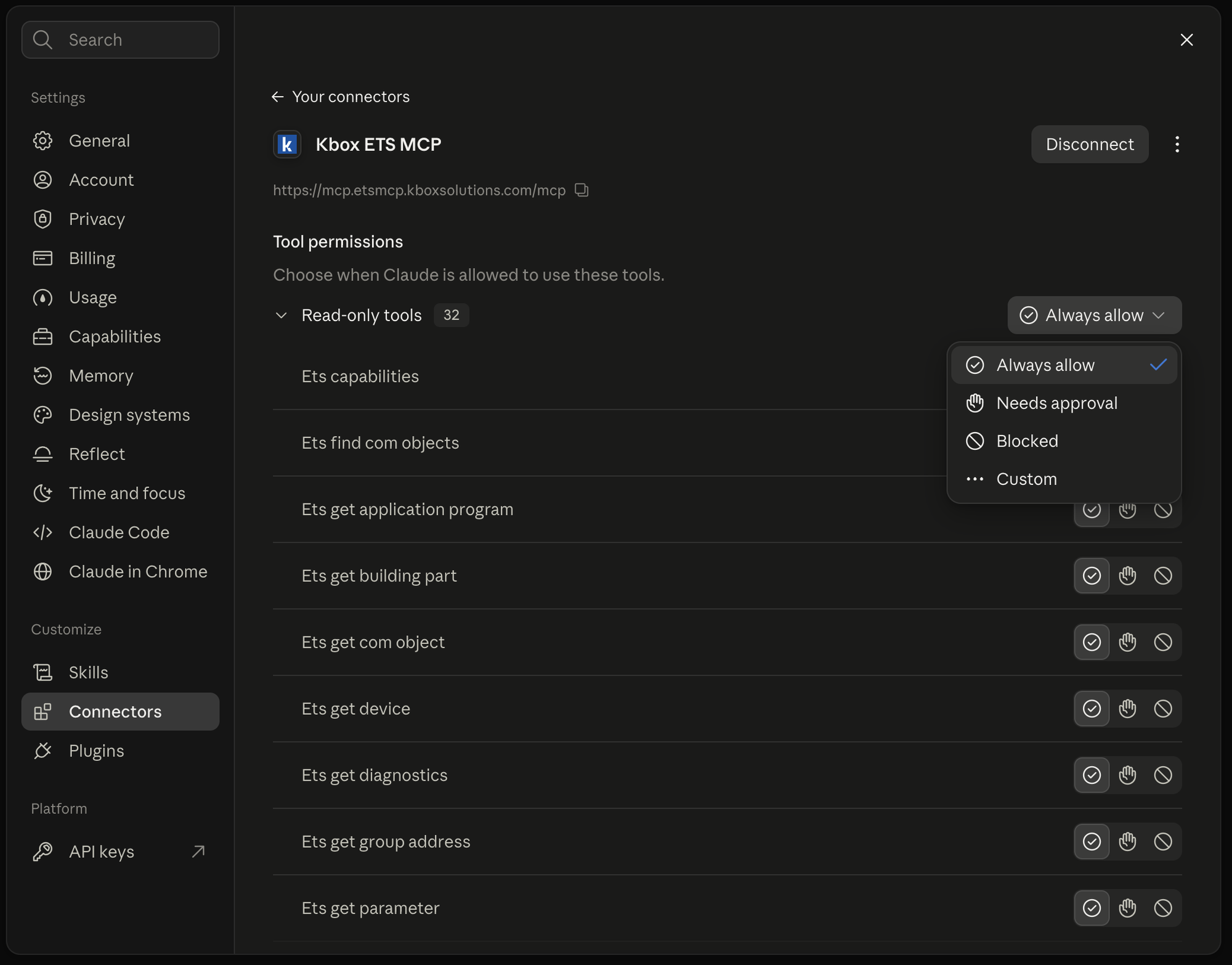
Task: Open Design systems palette icon
Action: (43, 415)
